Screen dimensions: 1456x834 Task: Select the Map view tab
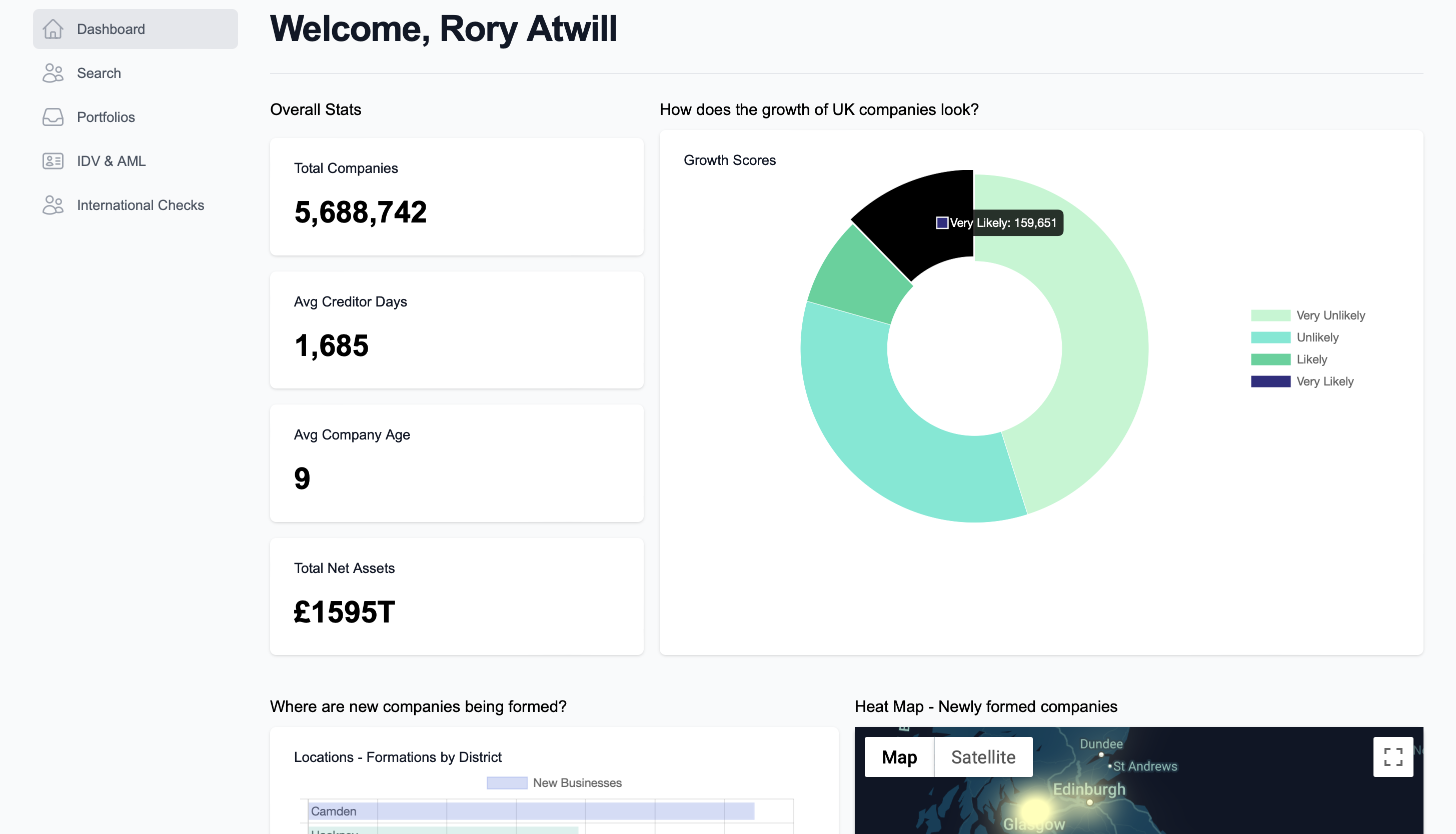898,756
